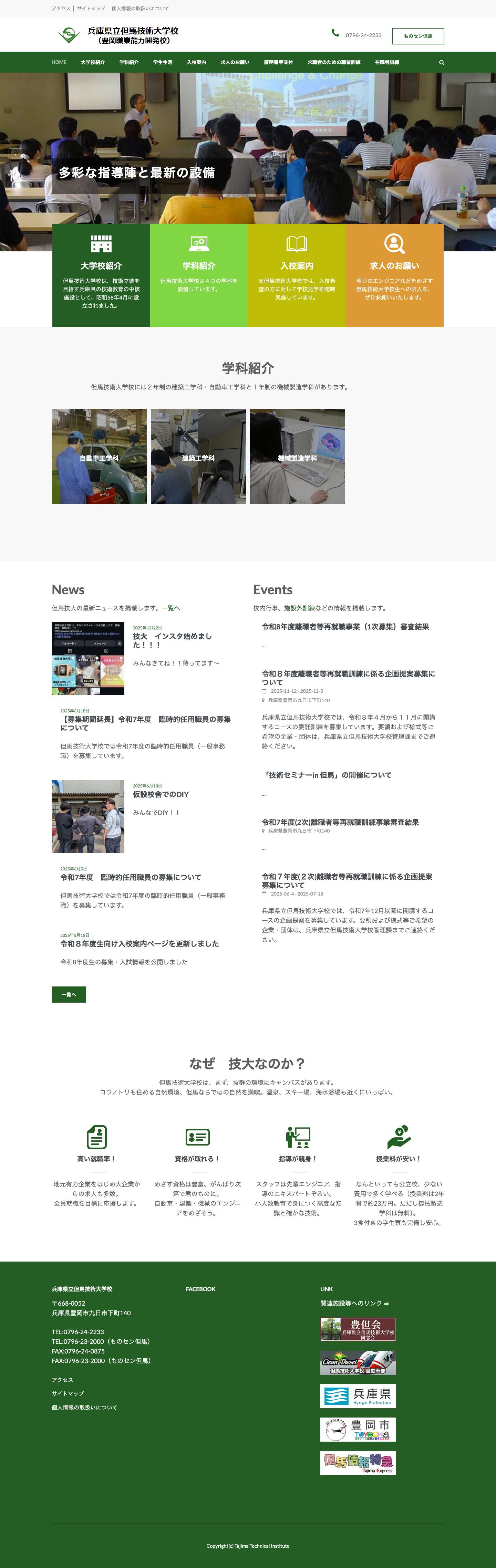Image resolution: width=496 pixels, height=1568 pixels.
Task: Click the open book icon above 入校案内
Action: coord(297,243)
